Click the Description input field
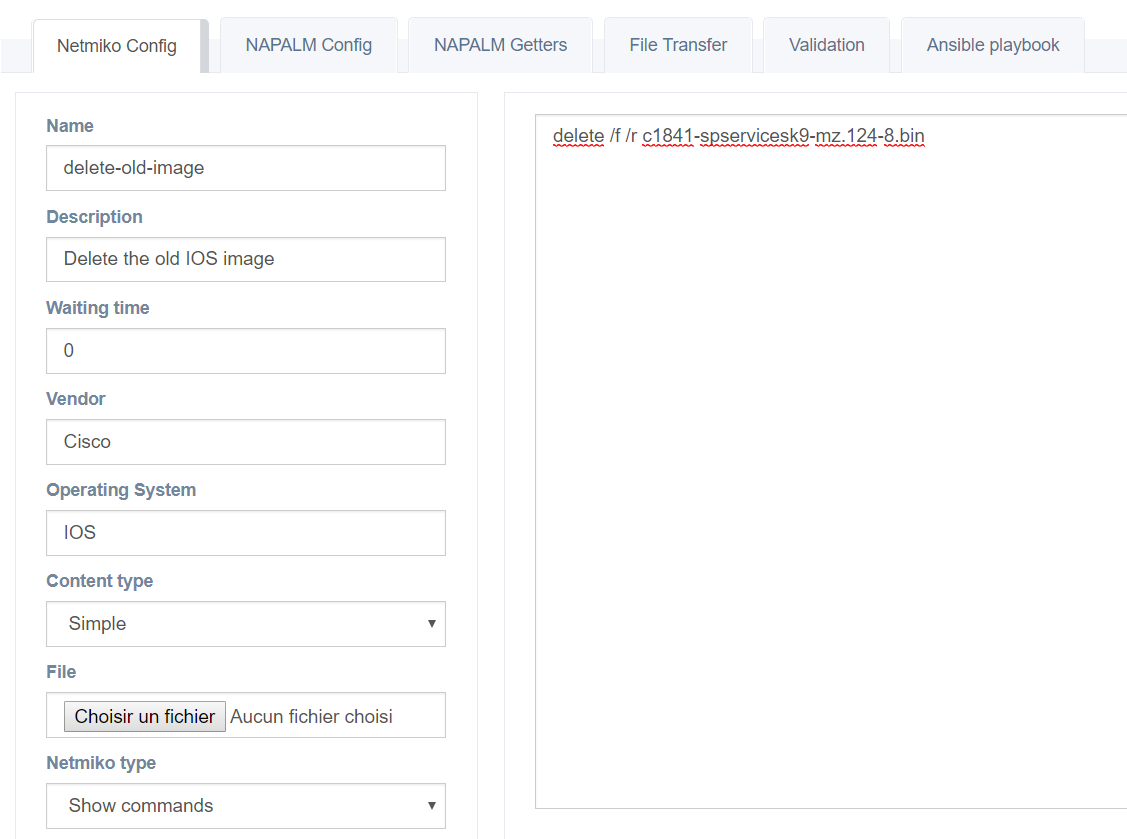Image resolution: width=1127 pixels, height=839 pixels. [246, 260]
